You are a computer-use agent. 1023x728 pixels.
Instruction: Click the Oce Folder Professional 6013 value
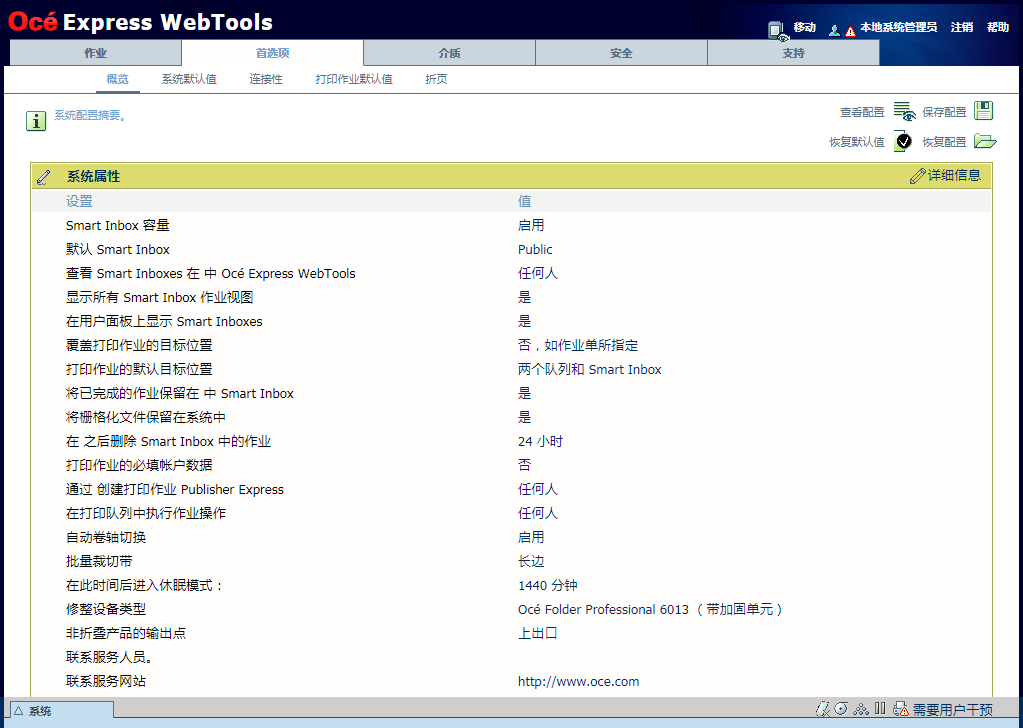point(650,609)
